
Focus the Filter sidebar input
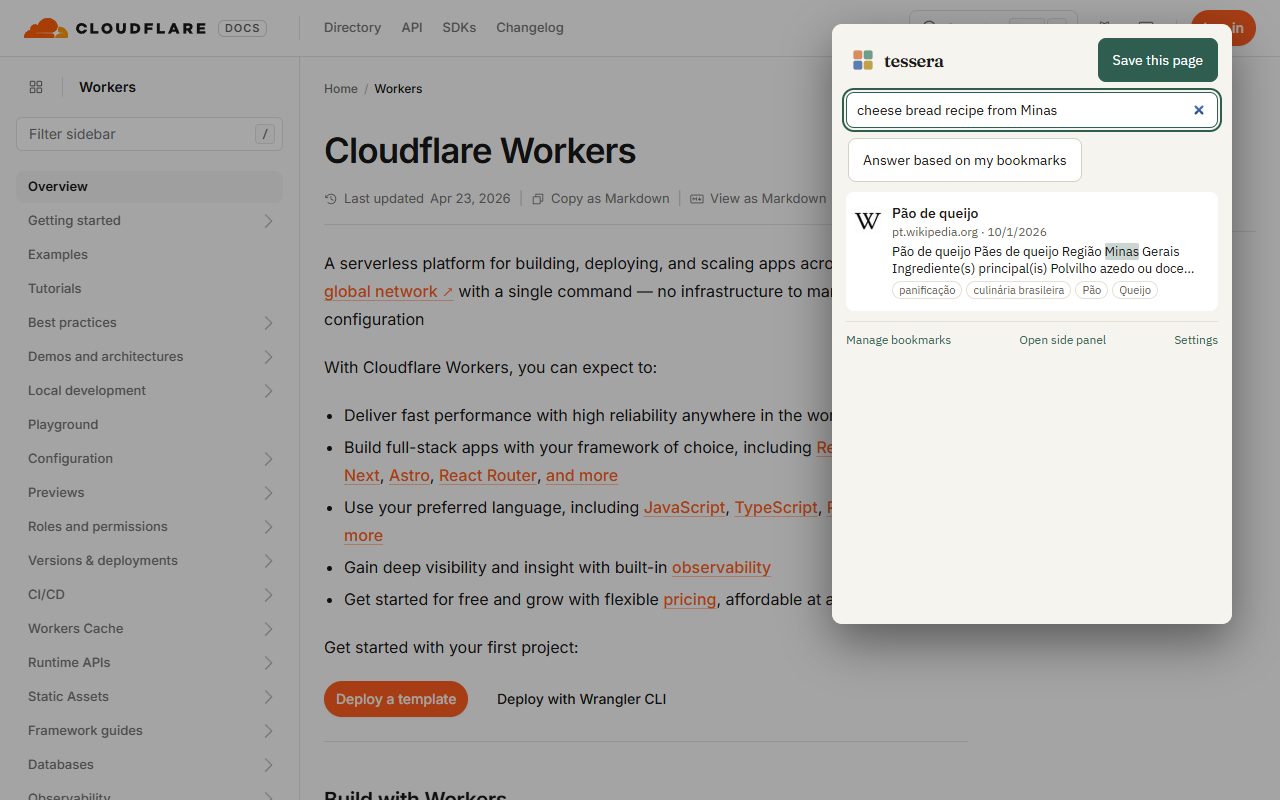click(149, 134)
